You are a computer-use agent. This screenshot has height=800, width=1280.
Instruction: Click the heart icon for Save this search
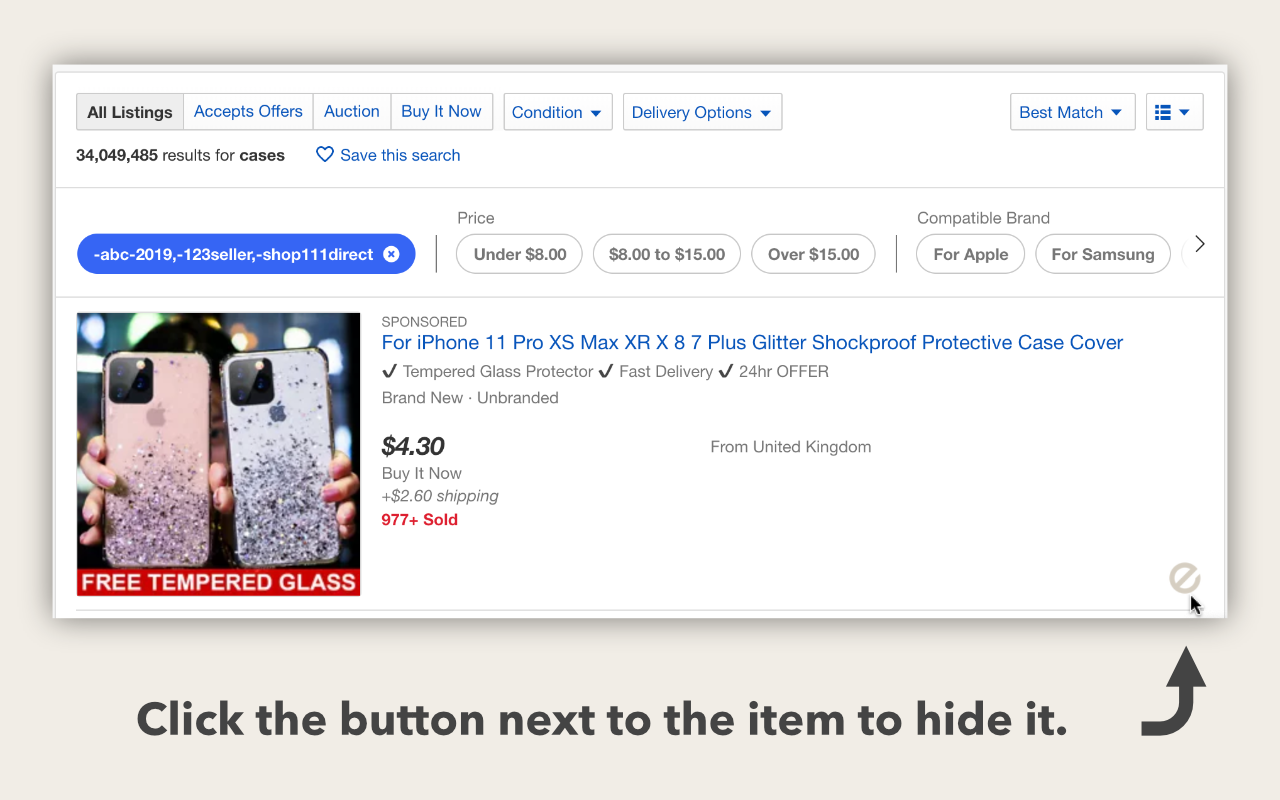pos(325,155)
